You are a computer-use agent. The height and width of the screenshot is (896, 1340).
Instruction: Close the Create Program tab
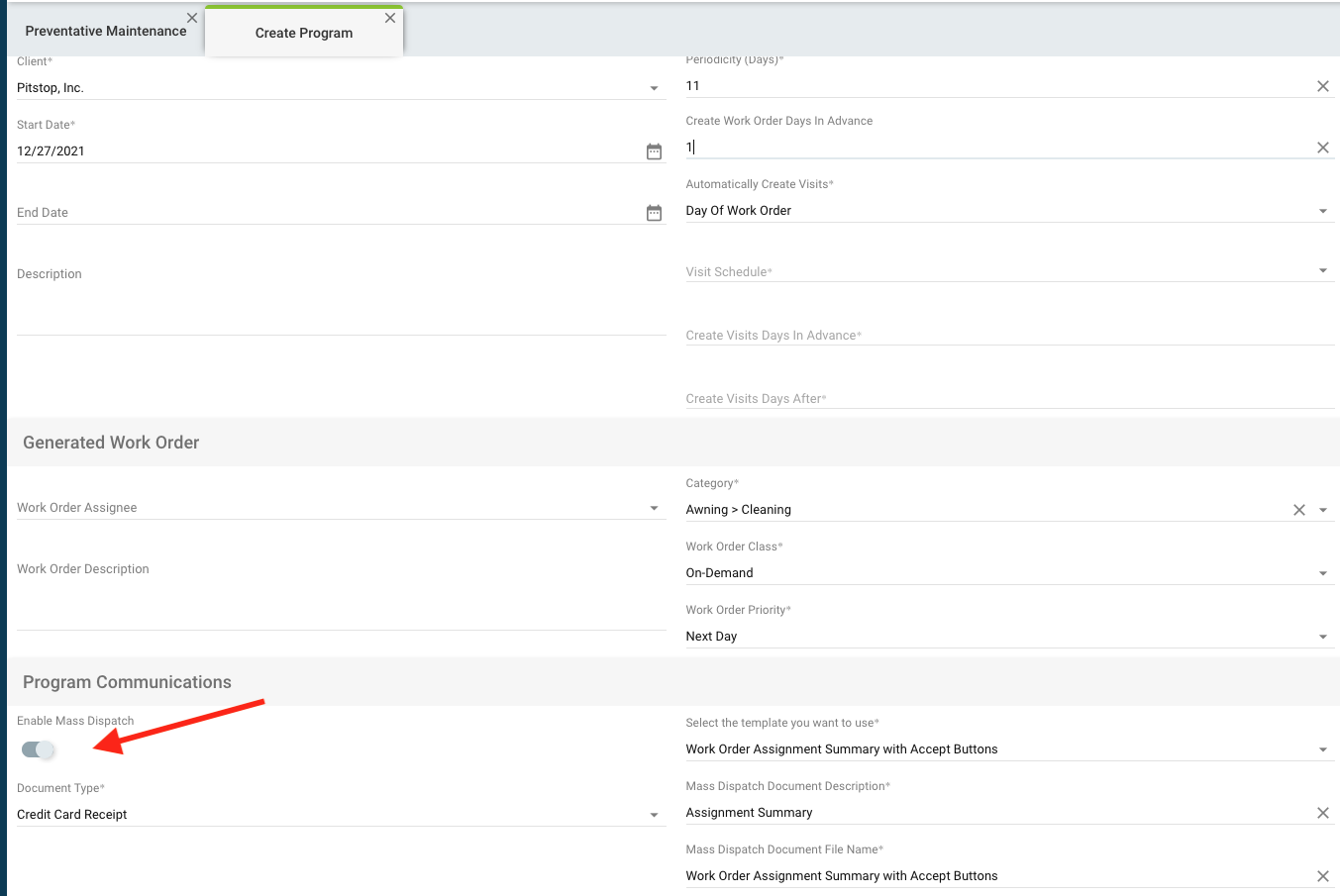point(390,18)
